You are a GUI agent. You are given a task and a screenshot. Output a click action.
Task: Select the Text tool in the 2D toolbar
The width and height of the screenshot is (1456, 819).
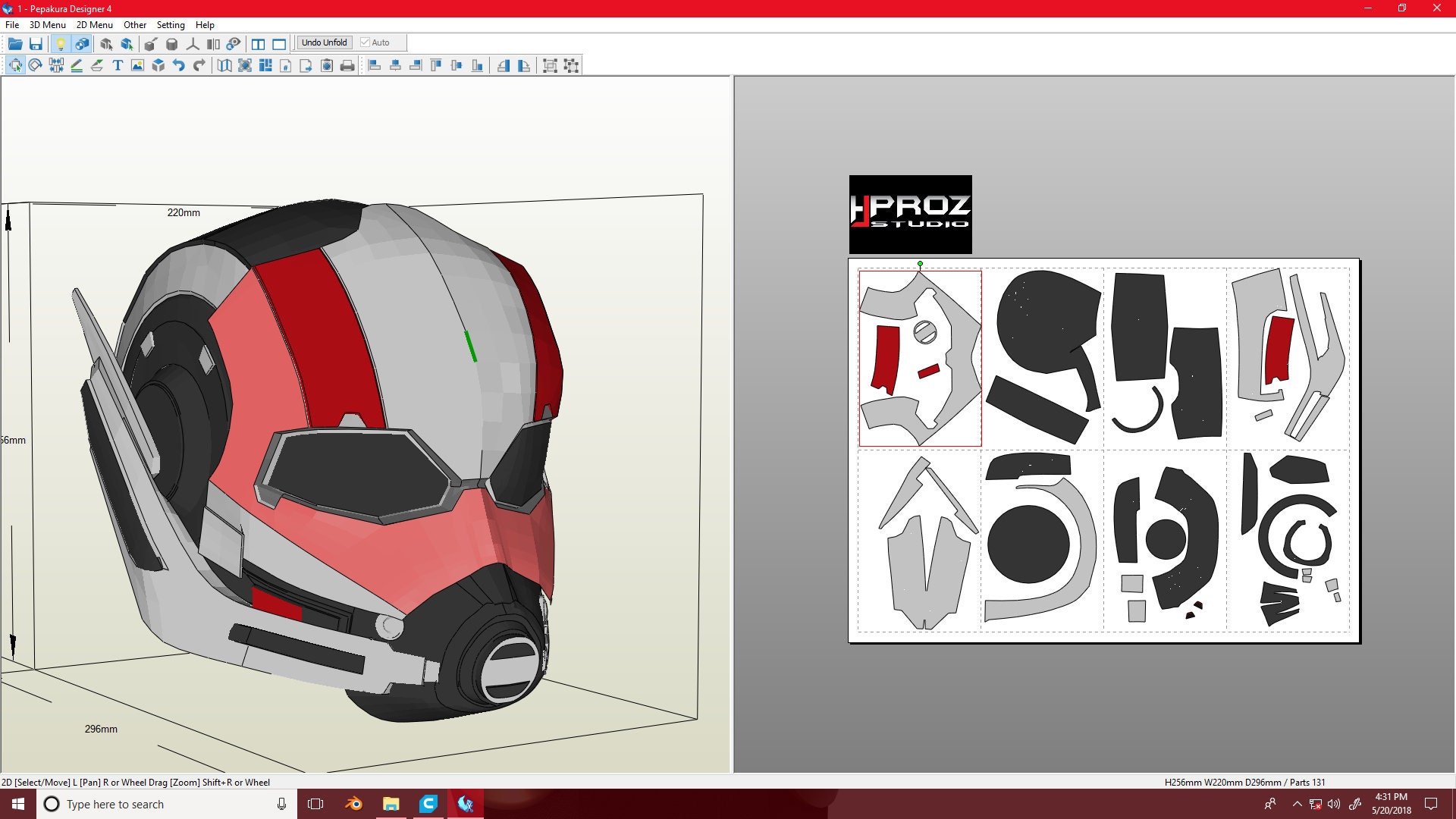point(118,66)
